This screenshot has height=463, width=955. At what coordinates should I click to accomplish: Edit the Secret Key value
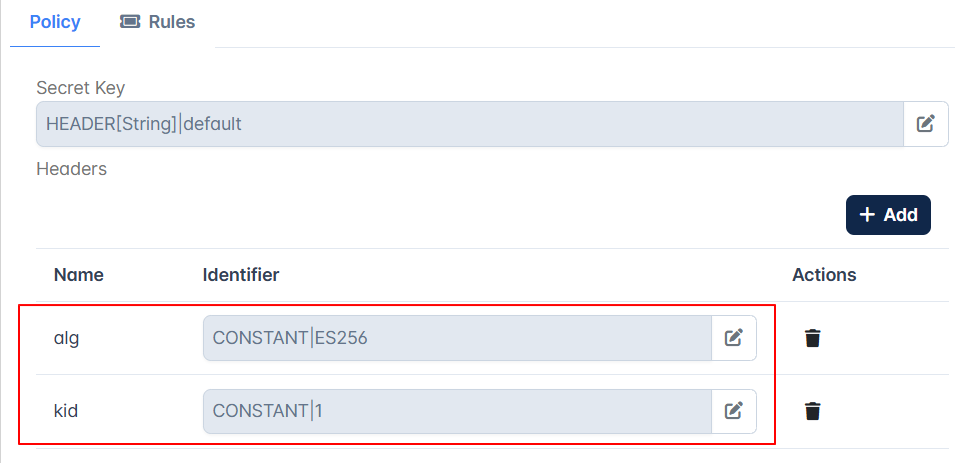pos(926,124)
